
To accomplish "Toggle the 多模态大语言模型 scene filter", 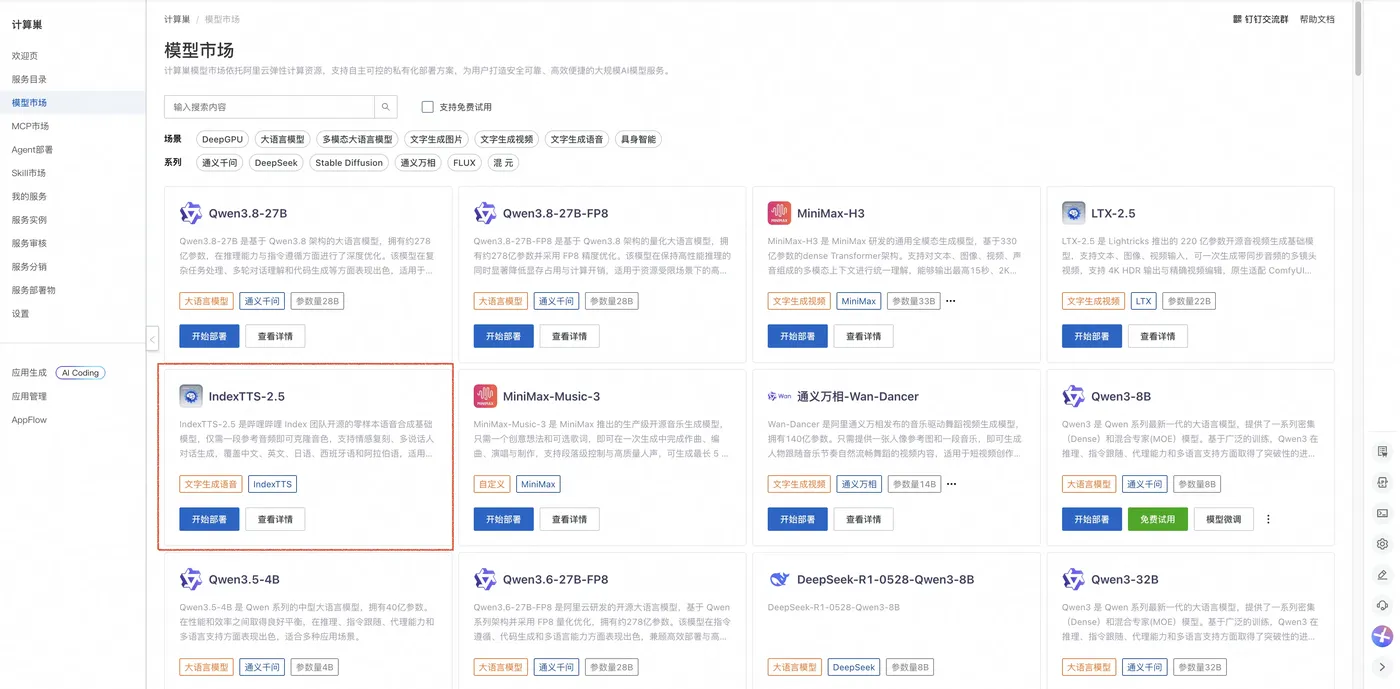I will [357, 139].
